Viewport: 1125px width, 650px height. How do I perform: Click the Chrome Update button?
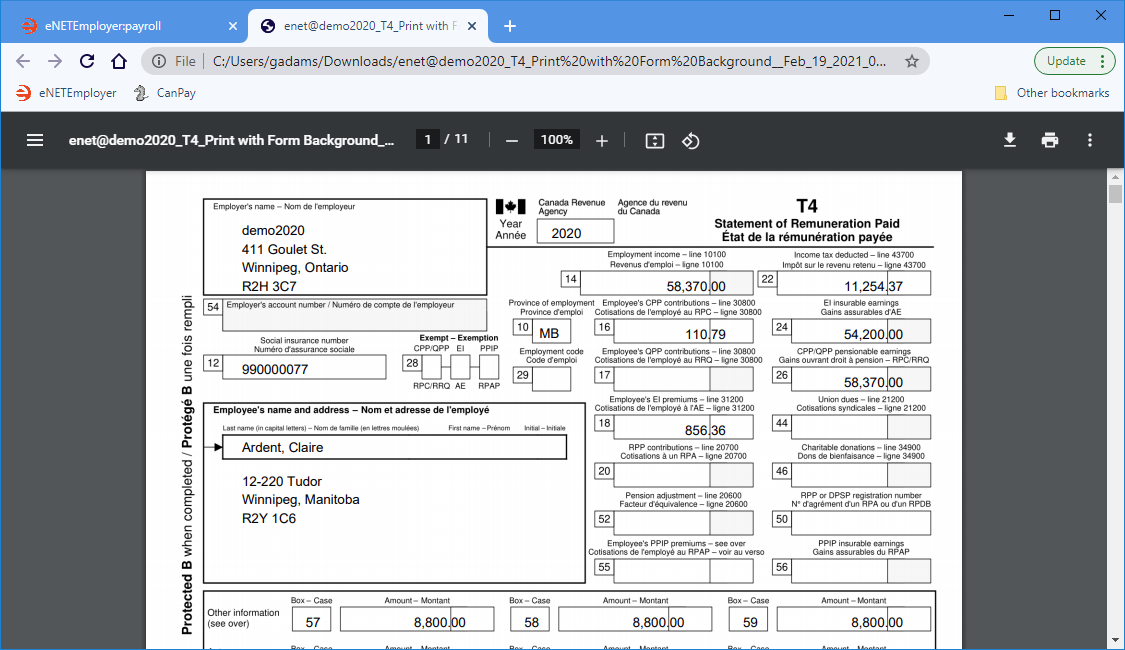point(1074,61)
